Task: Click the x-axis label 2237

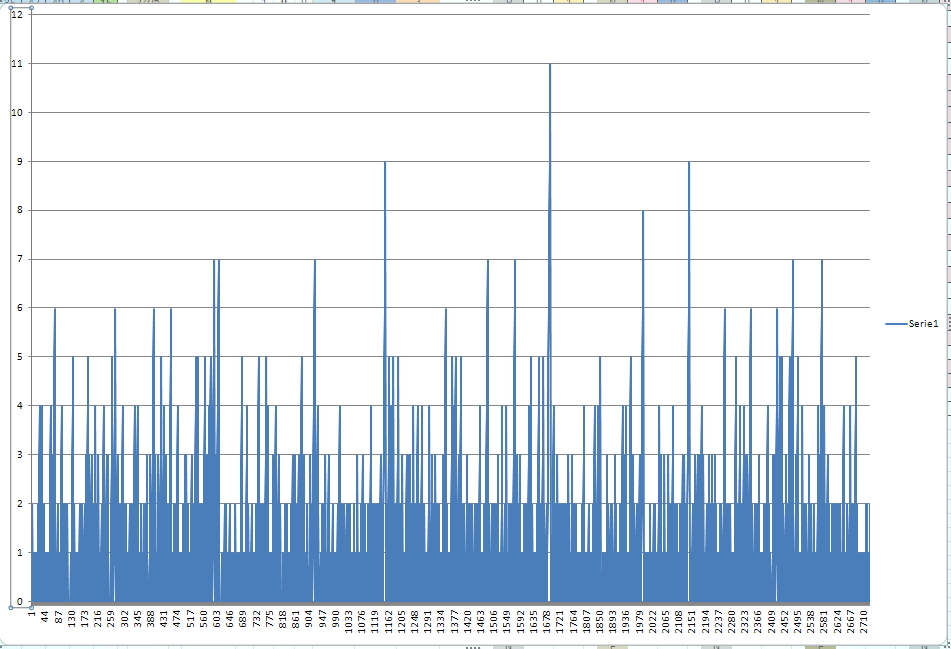Action: click(718, 621)
